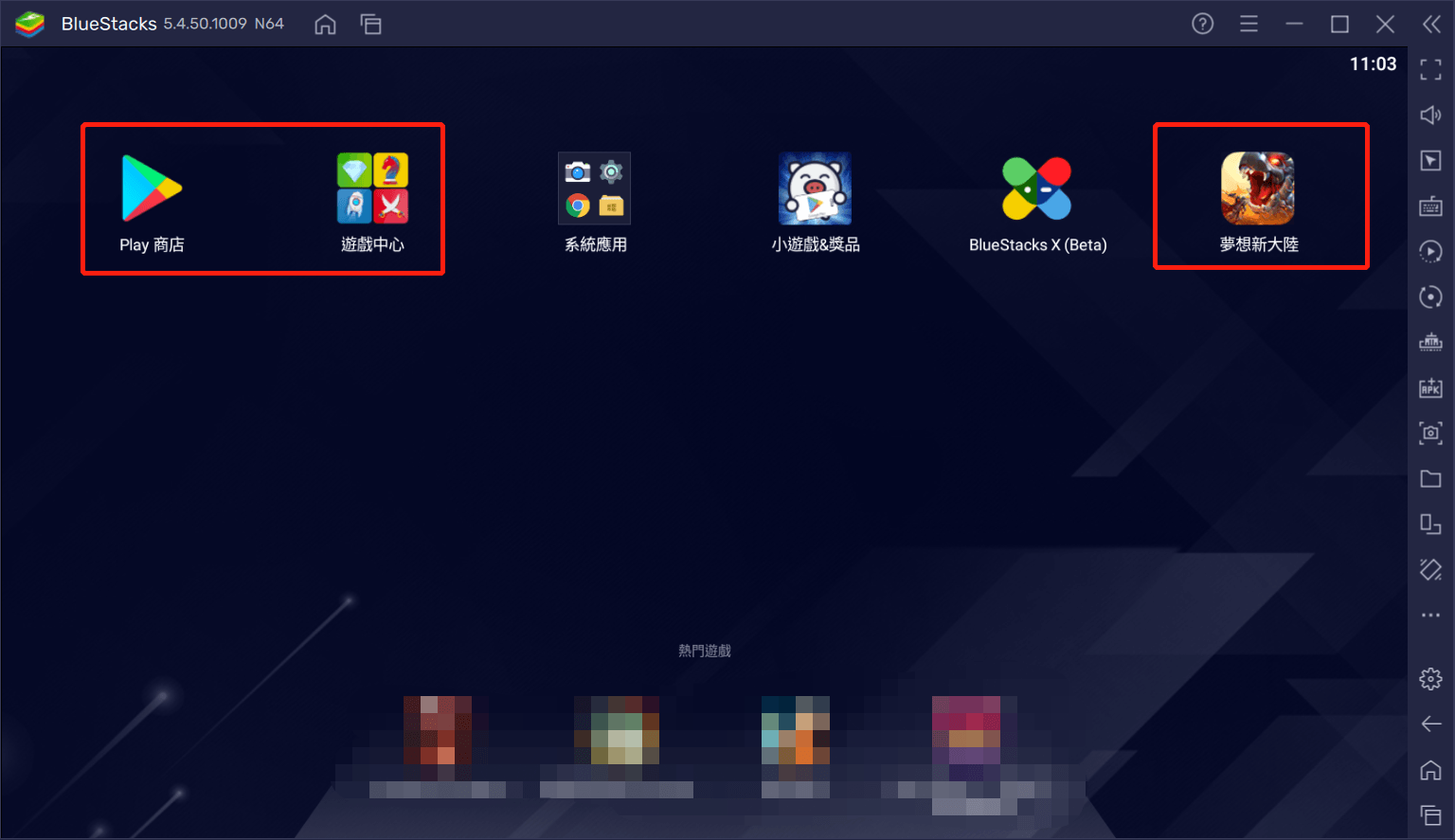Minimize the BlueStacks window

pos(1294,24)
